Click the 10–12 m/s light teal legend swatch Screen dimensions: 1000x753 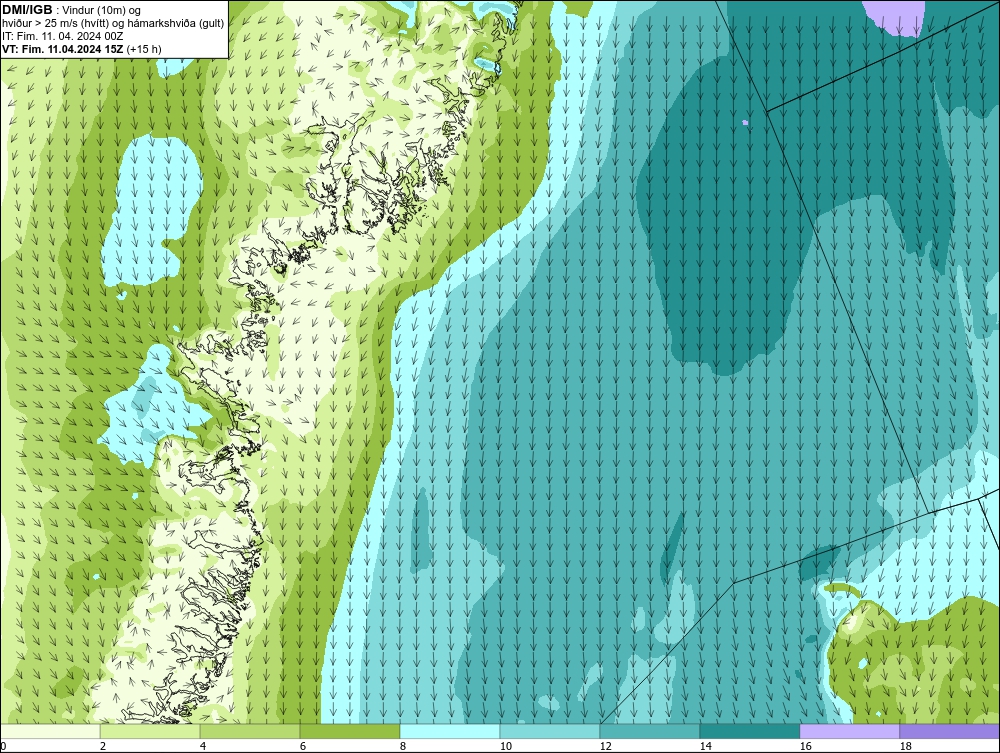click(550, 731)
